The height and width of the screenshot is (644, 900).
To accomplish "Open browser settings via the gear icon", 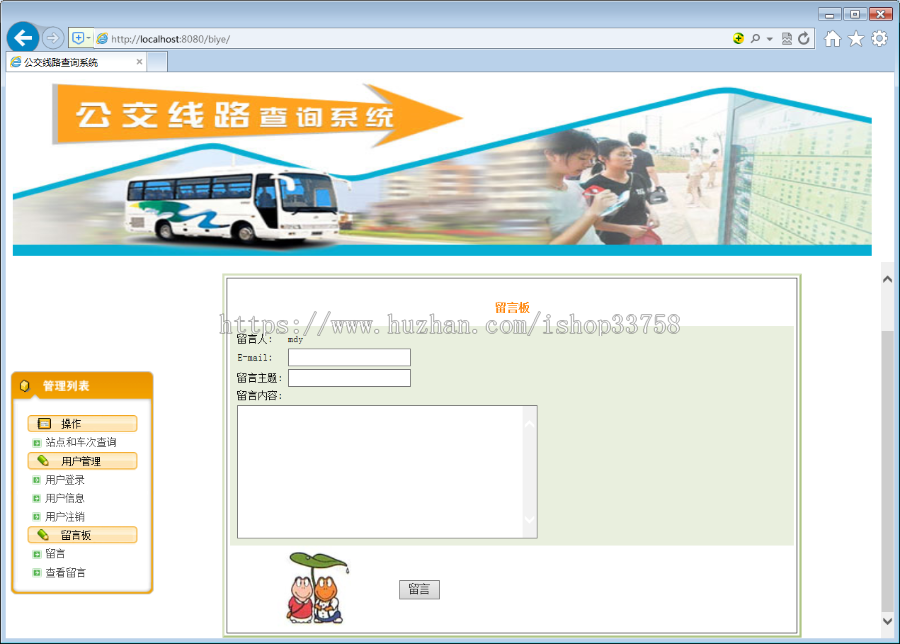I will point(878,38).
